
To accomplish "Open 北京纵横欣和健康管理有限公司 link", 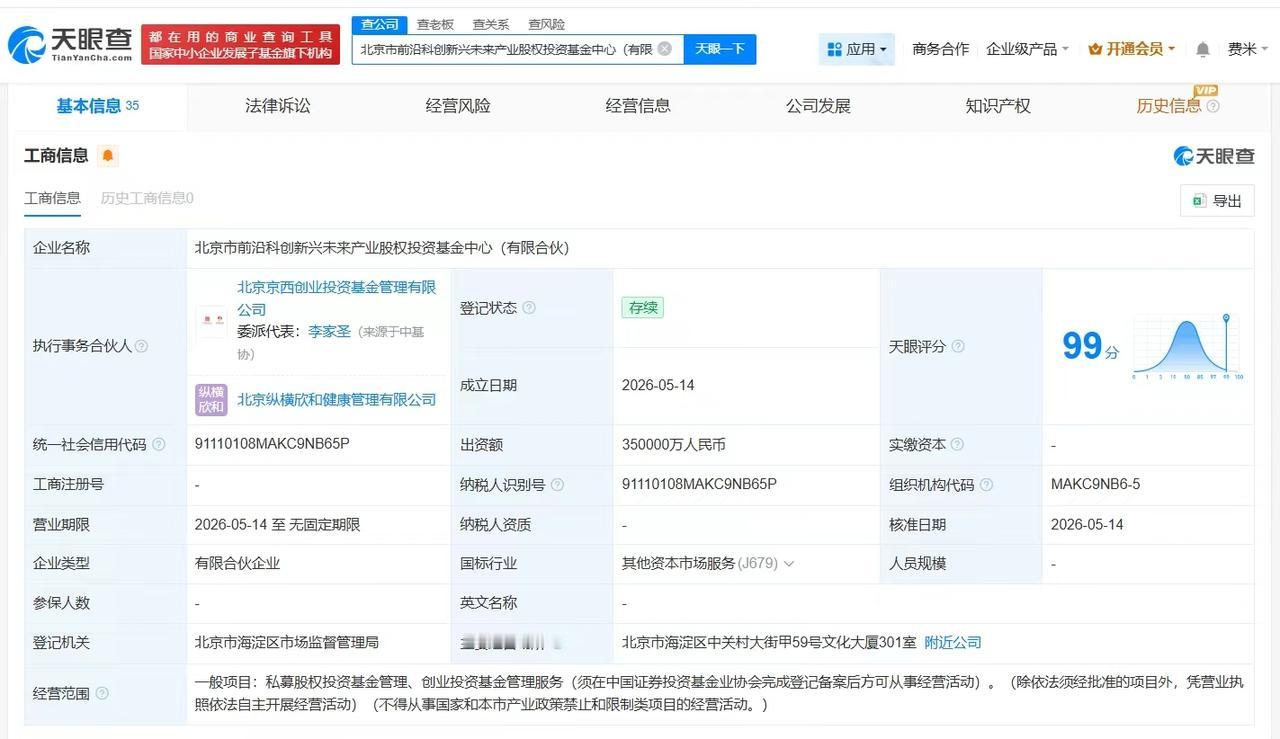I will [336, 399].
